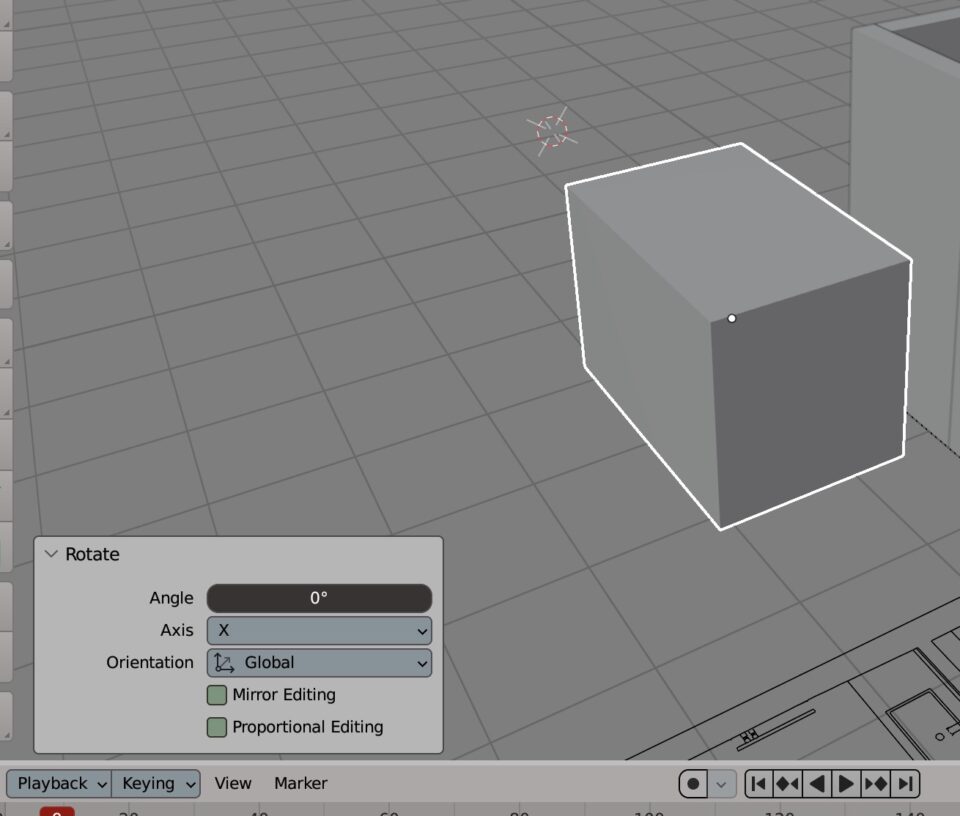Open the Orientation dropdown set to Global
960x816 pixels.
coord(319,663)
